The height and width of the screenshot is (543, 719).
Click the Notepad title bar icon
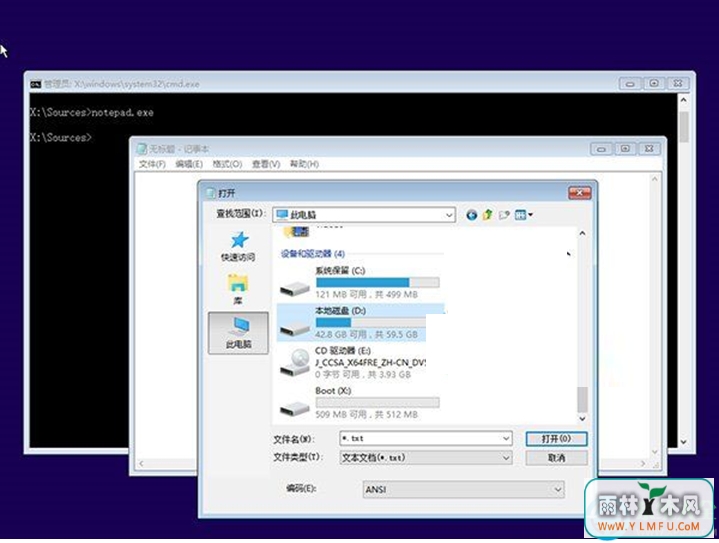pos(142,149)
